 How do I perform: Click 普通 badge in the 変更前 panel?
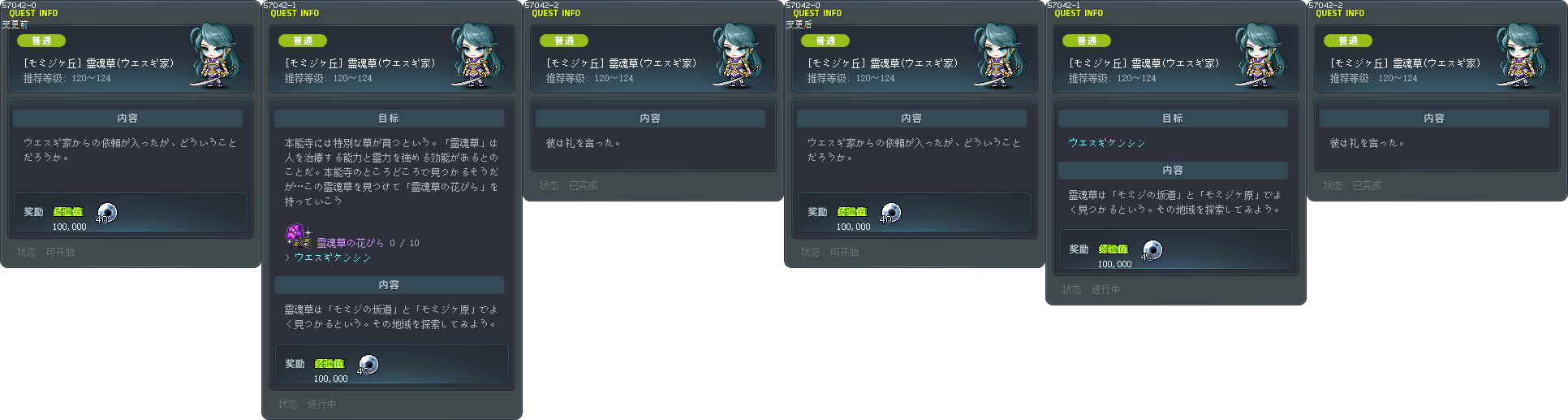[41, 41]
